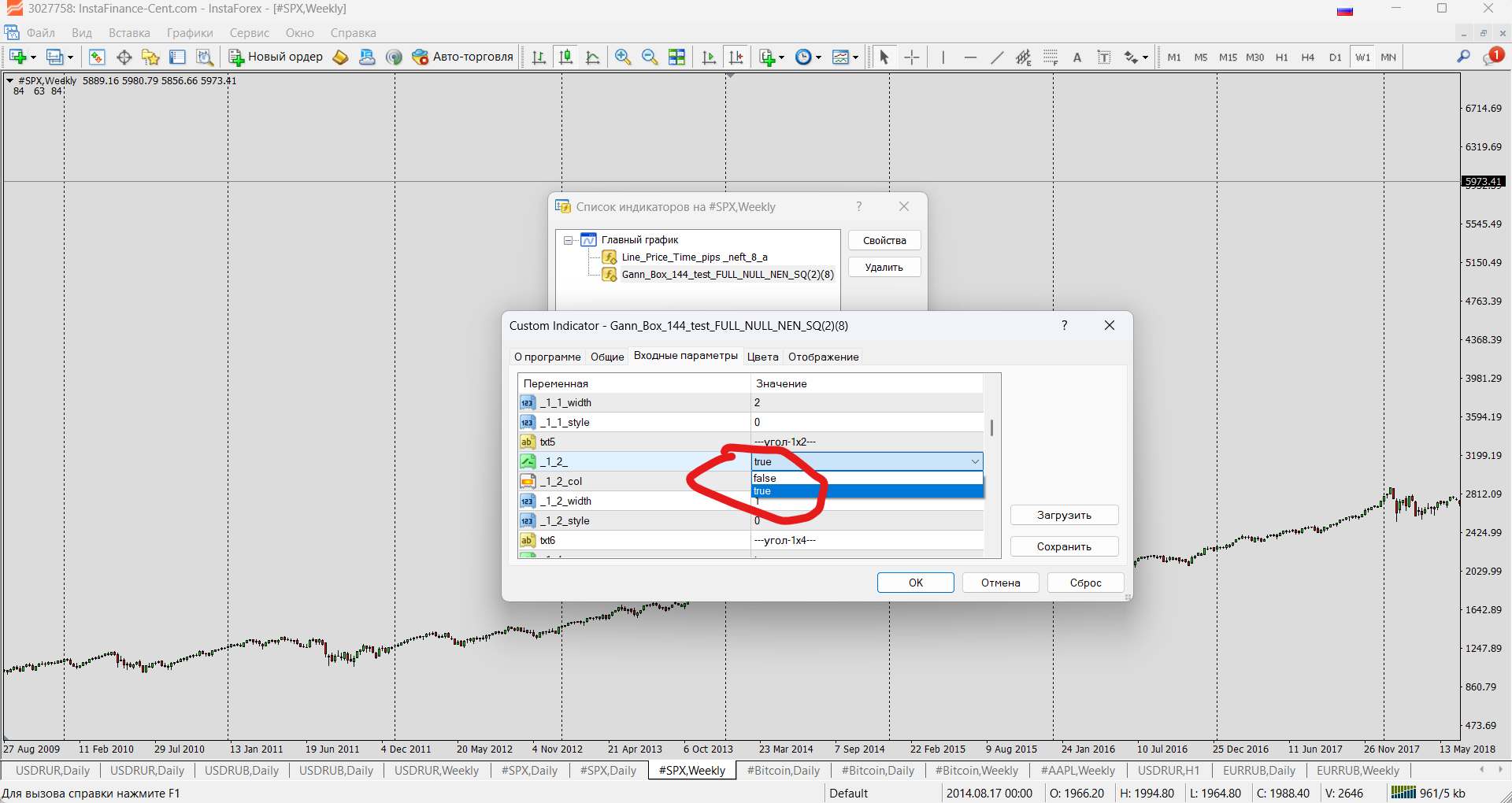Select Line_Price_Time_pips _neft_8_a indicator
The image size is (1512, 803).
click(694, 257)
